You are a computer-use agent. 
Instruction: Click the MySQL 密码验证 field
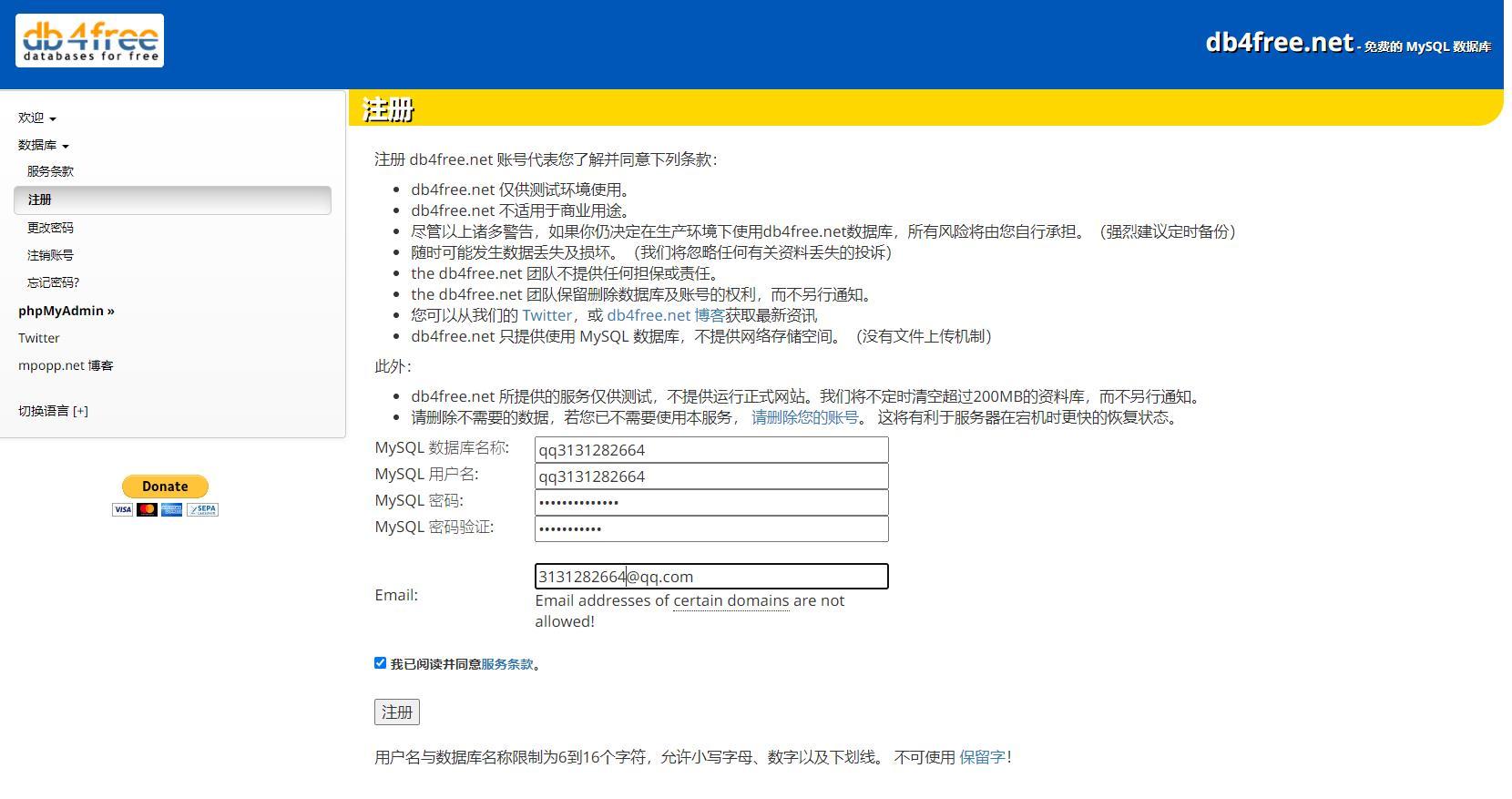coord(710,529)
